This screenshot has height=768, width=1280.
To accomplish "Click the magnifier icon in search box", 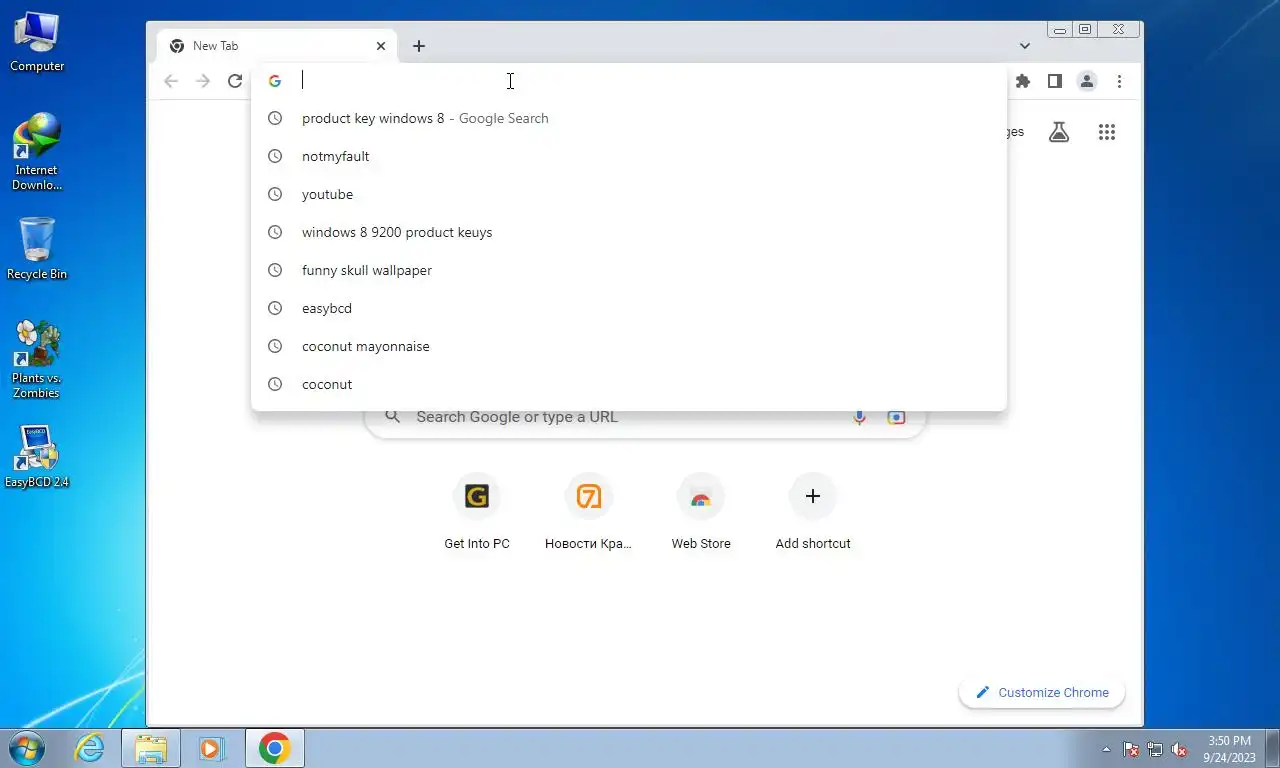I will tap(393, 417).
